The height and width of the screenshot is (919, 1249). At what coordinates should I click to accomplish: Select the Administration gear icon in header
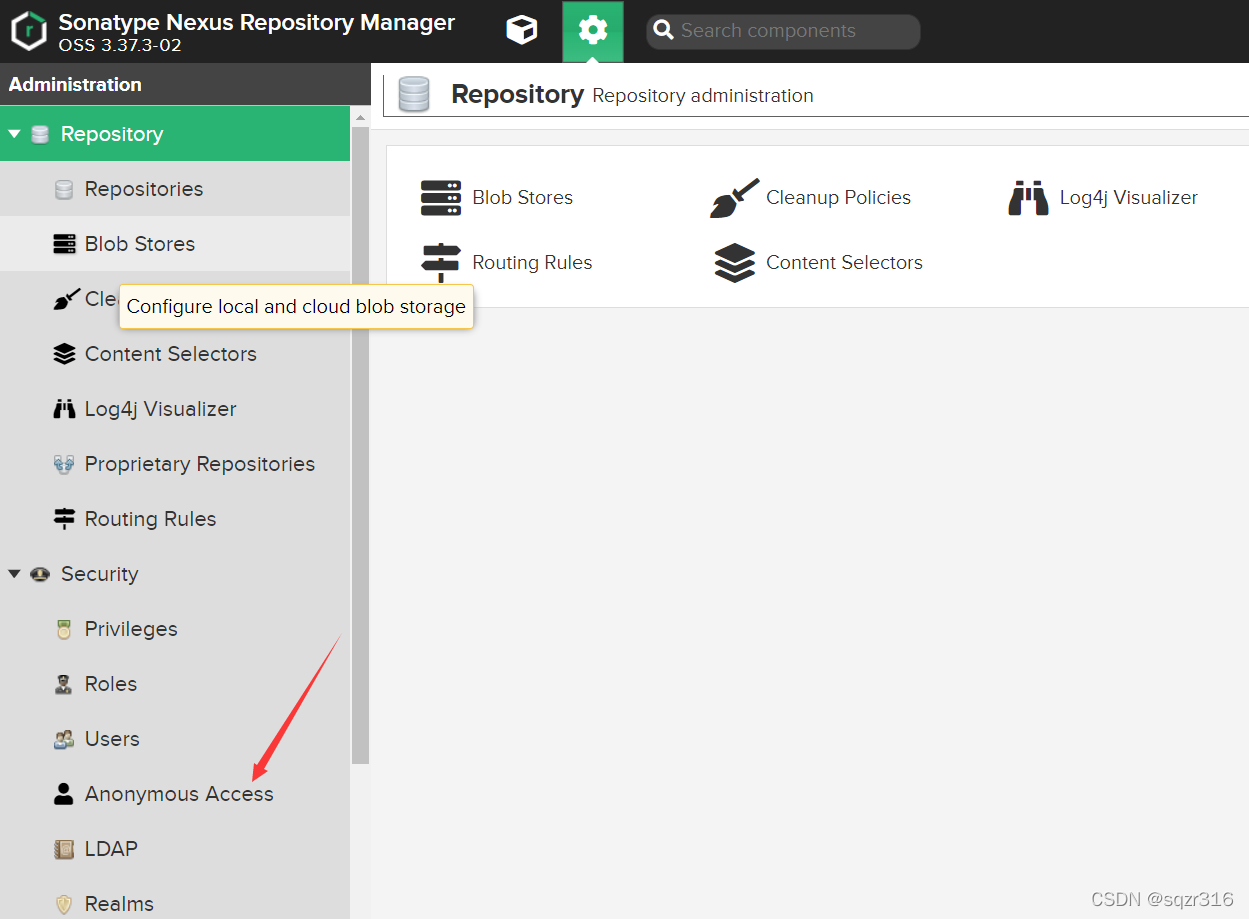coord(593,31)
